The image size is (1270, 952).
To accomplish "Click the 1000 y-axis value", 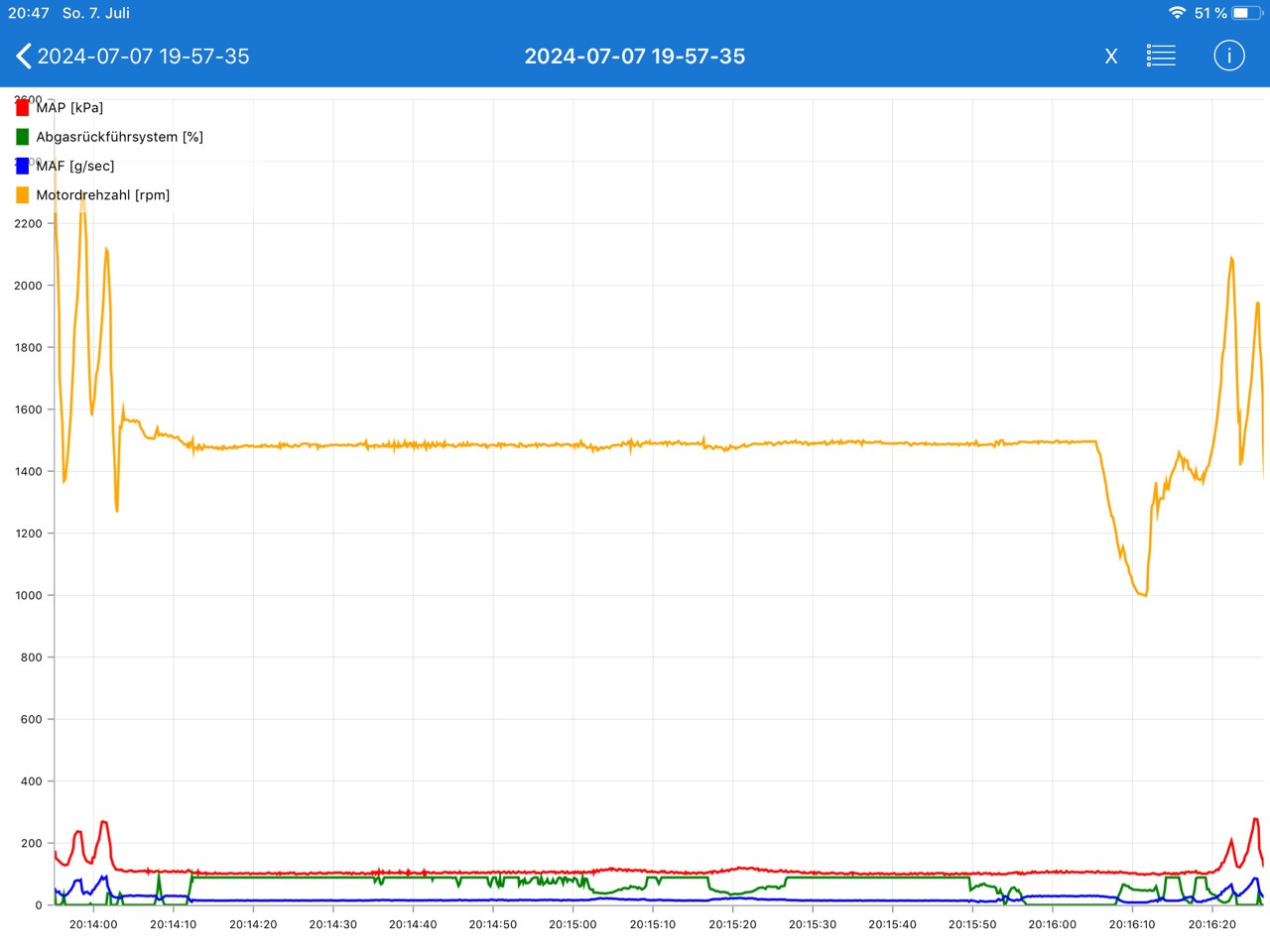I will pyautogui.click(x=29, y=596).
